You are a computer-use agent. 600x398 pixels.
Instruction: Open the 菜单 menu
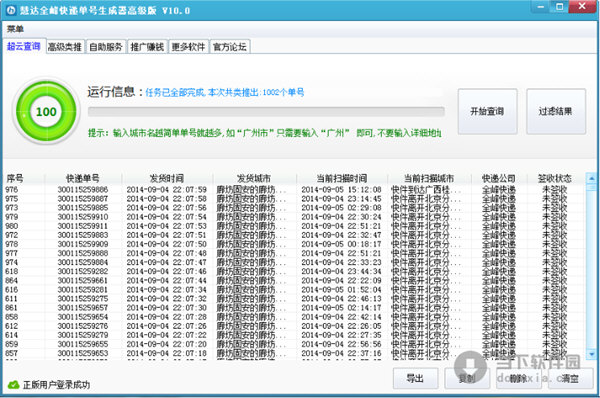pos(15,29)
